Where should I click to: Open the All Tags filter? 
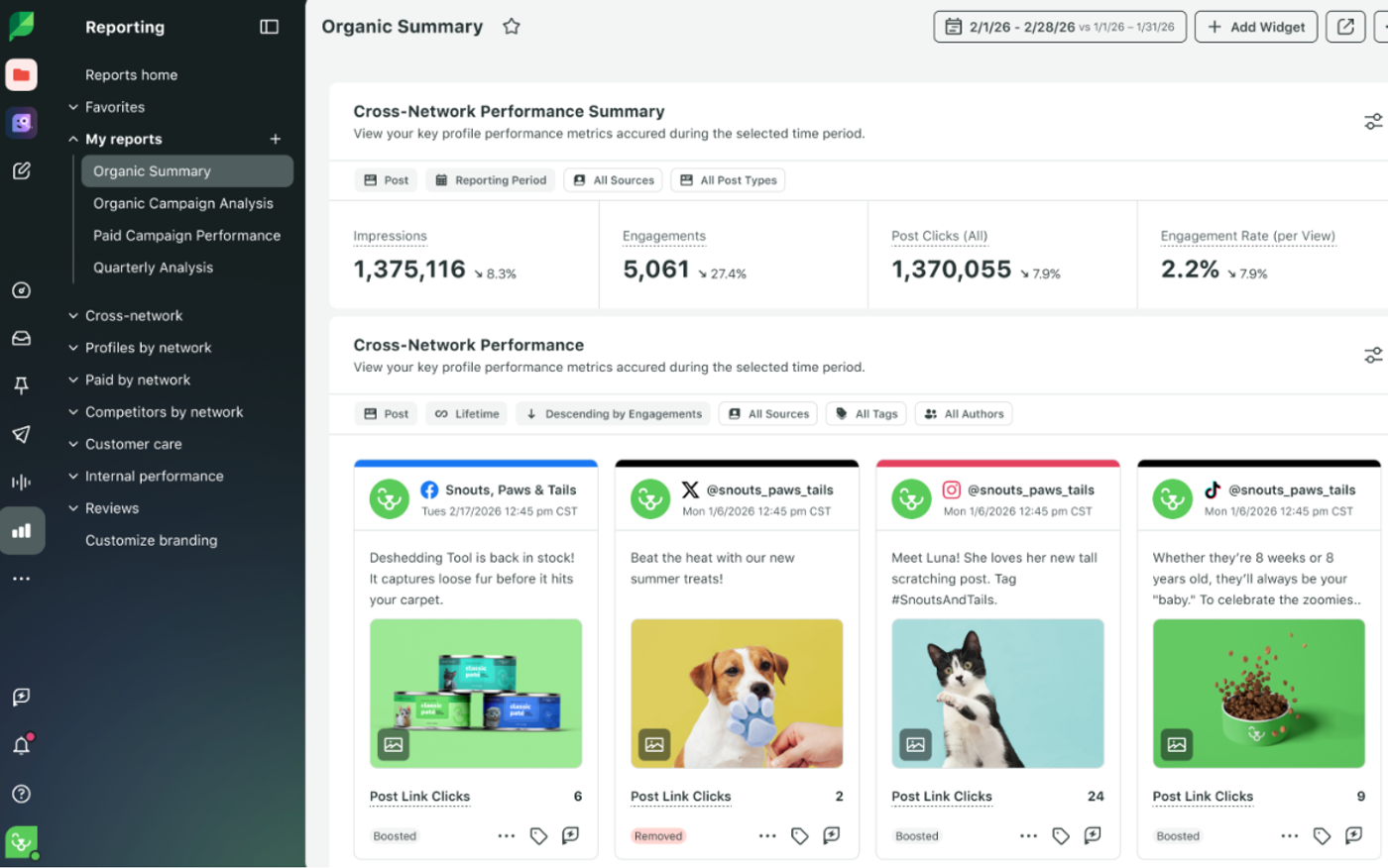pos(867,414)
